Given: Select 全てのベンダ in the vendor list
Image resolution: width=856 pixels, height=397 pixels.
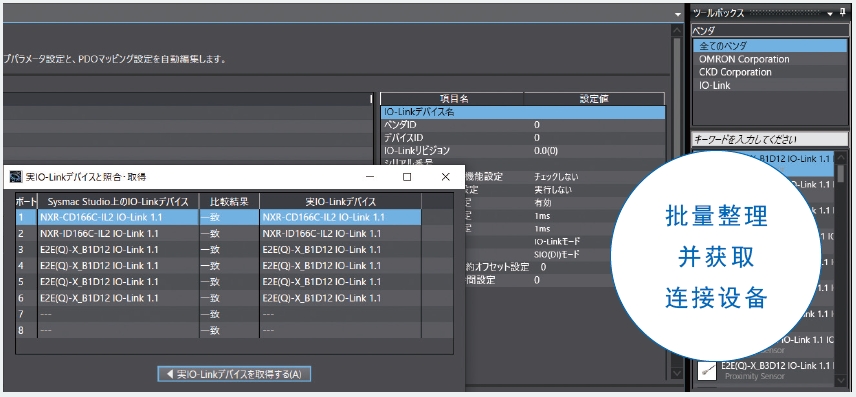Looking at the screenshot, I should 770,46.
